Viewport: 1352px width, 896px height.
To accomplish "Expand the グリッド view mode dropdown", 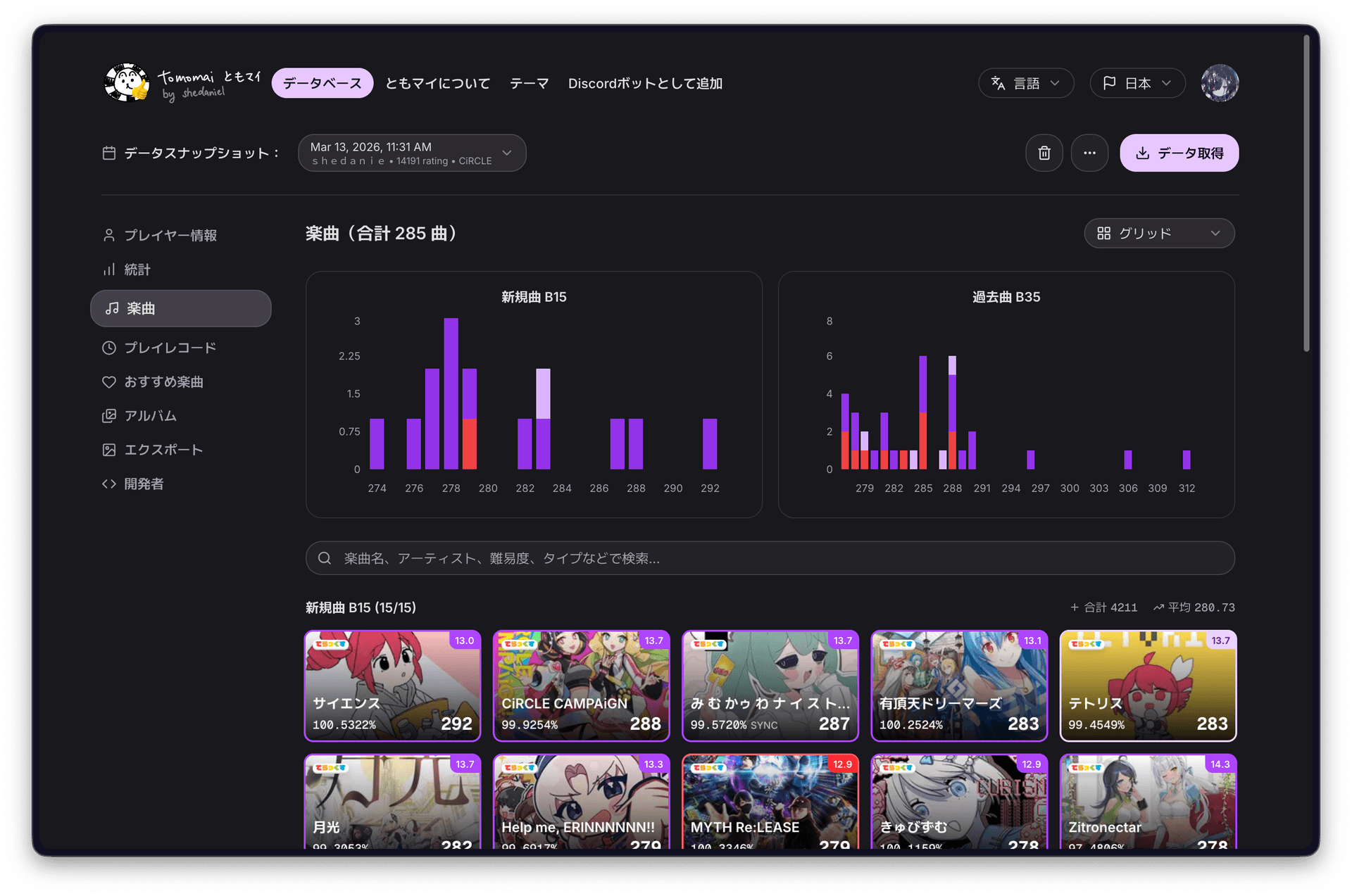I will tap(1158, 233).
